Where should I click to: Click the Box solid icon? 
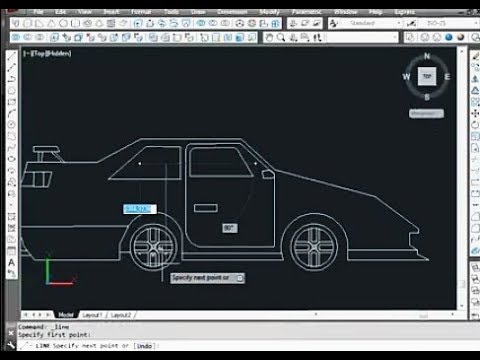pyautogui.click(x=28, y=24)
